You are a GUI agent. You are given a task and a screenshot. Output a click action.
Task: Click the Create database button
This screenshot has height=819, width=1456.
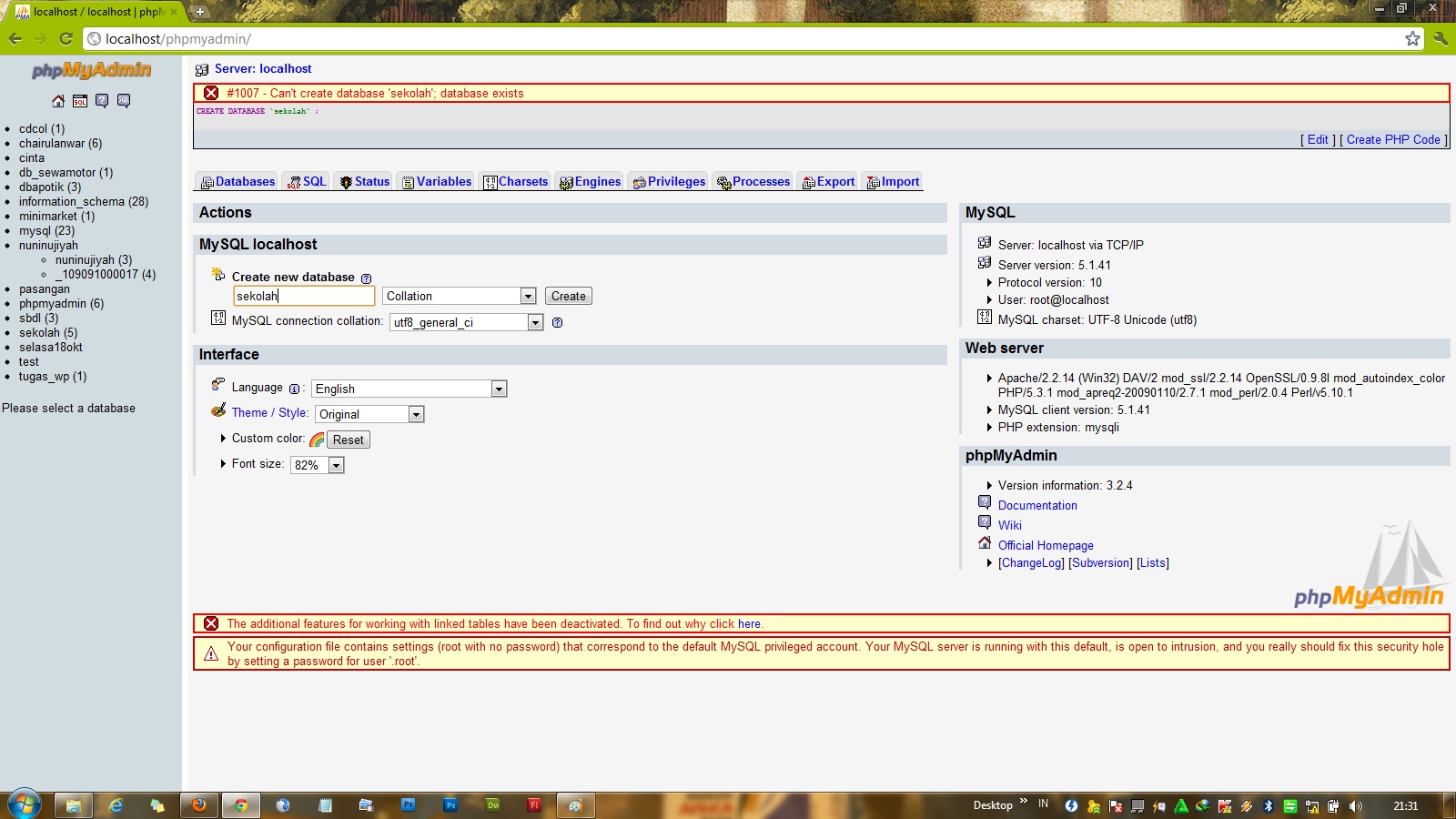(x=569, y=297)
